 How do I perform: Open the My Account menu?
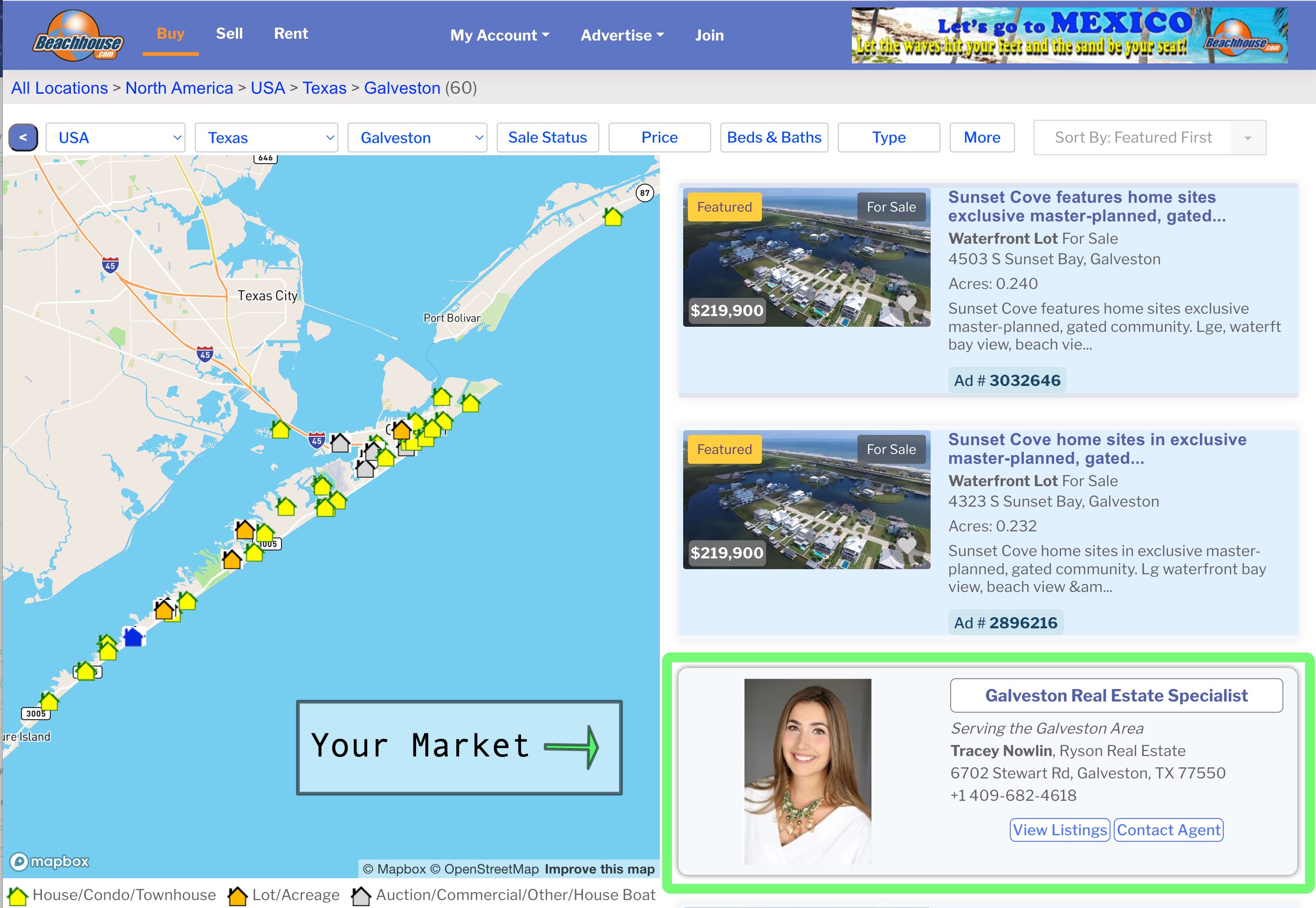[500, 35]
